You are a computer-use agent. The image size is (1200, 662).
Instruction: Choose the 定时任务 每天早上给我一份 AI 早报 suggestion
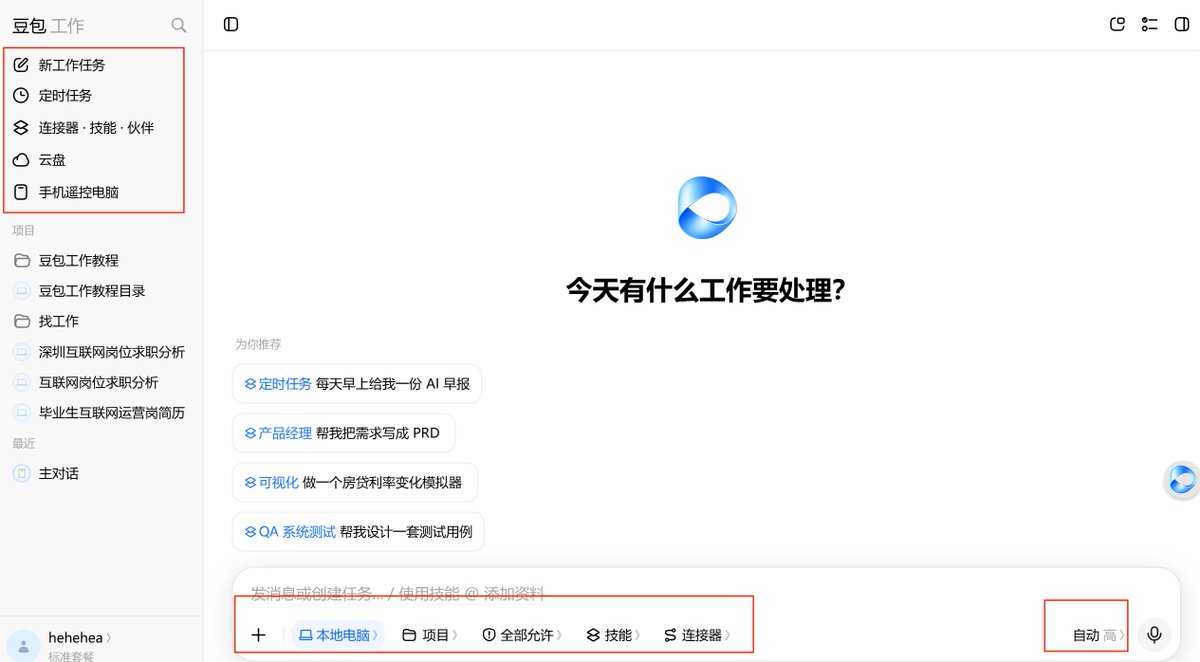click(357, 384)
